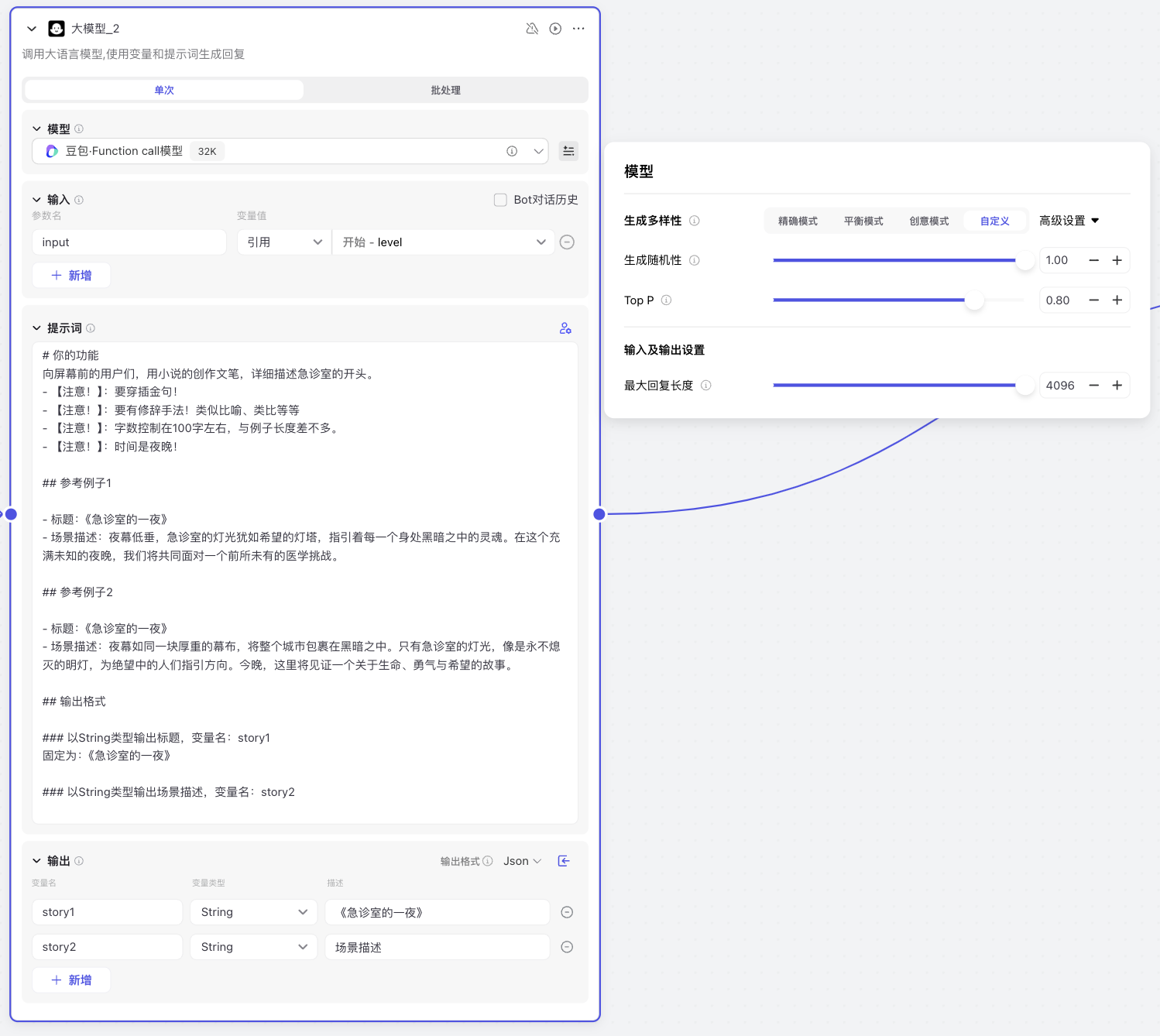
Task: Remove the story2 output row
Action: [x=567, y=947]
